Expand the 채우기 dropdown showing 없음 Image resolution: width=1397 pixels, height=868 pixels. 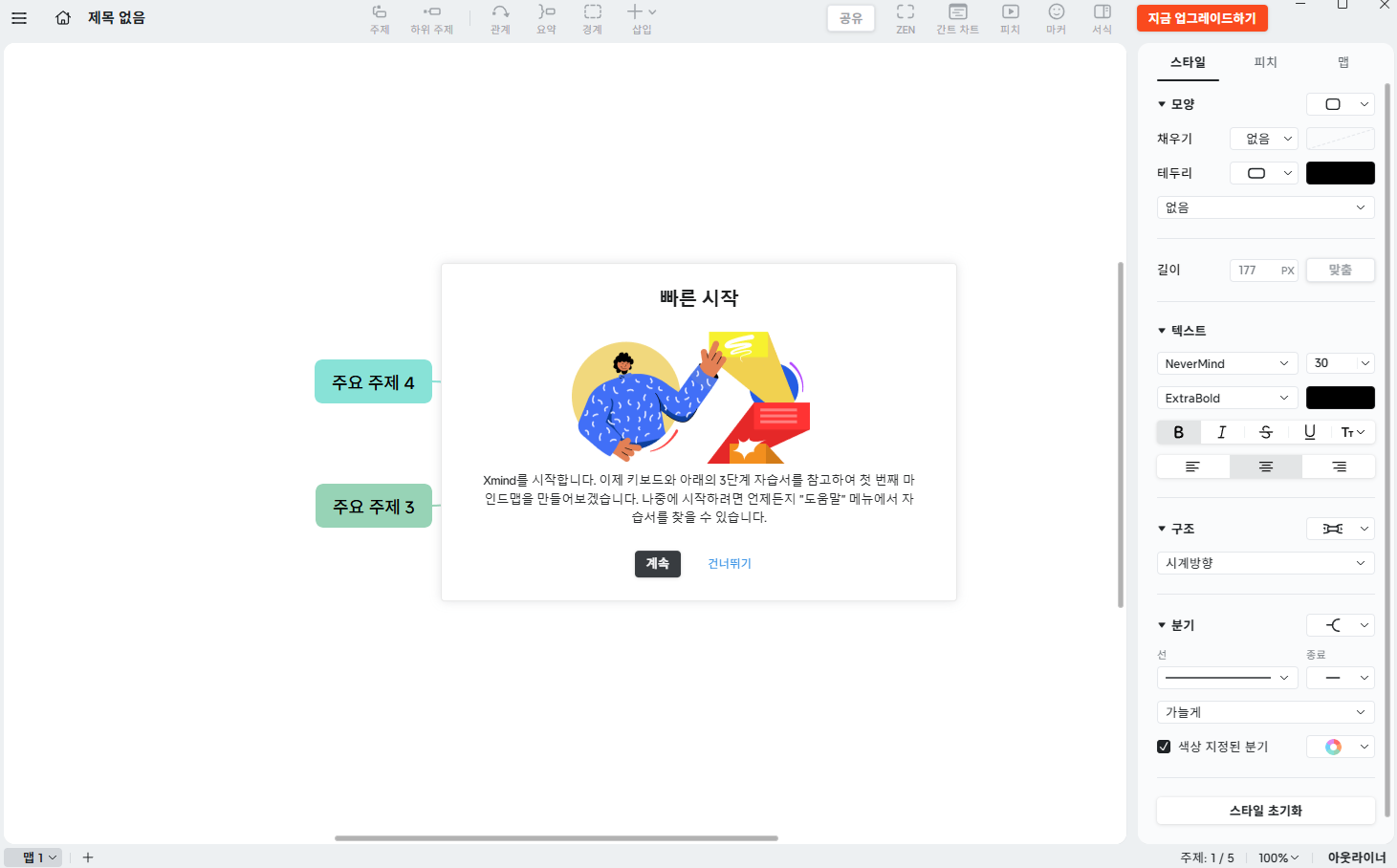[1263, 138]
